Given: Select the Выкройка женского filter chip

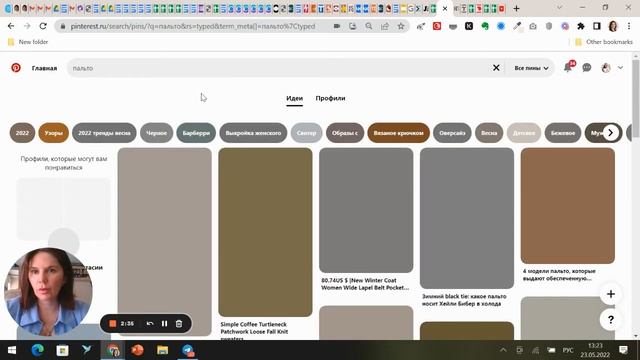Looking at the screenshot, I should 253,133.
